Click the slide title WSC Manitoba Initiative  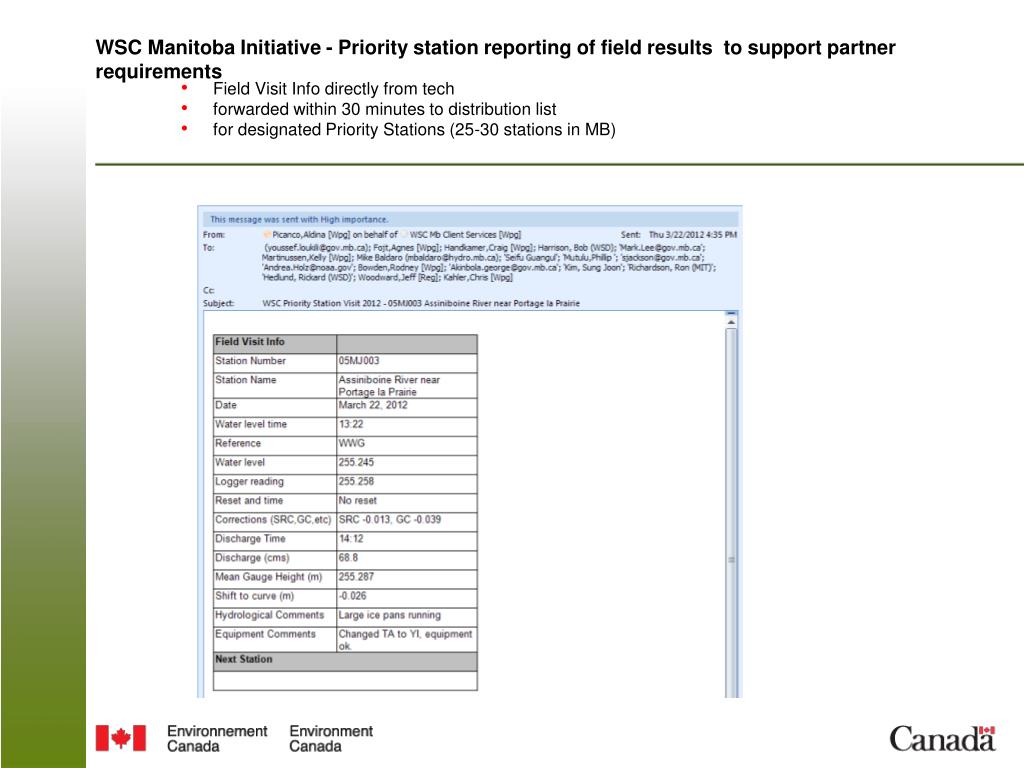[495, 59]
